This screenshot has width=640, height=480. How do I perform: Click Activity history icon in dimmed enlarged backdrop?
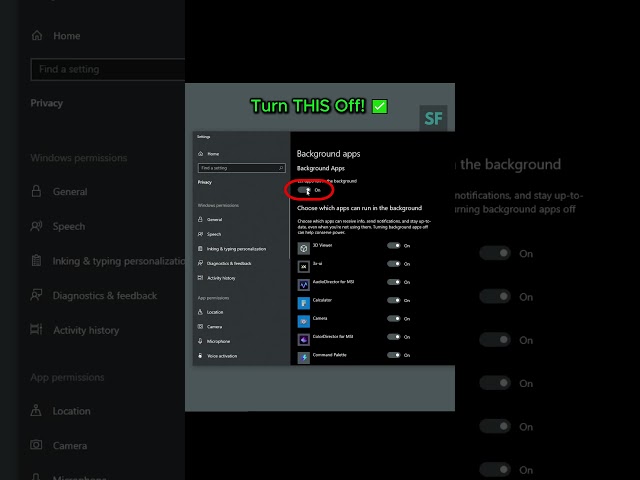point(36,329)
